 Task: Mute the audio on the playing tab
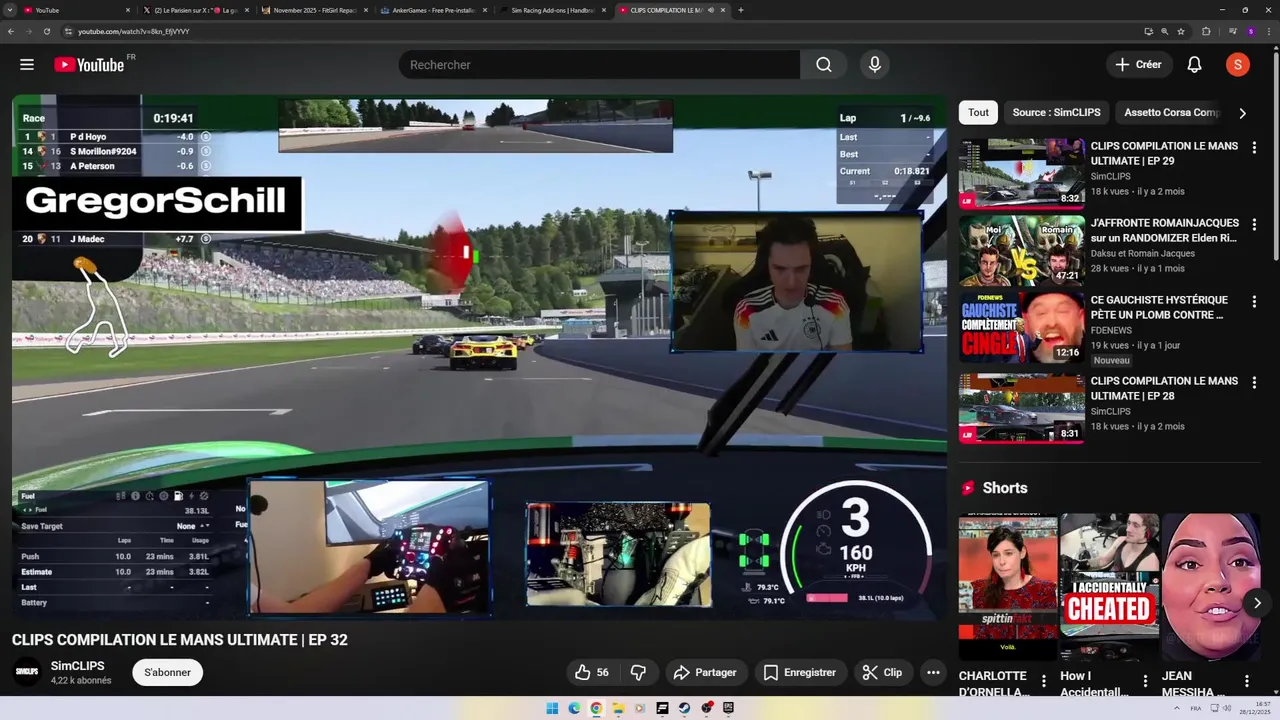tap(711, 10)
